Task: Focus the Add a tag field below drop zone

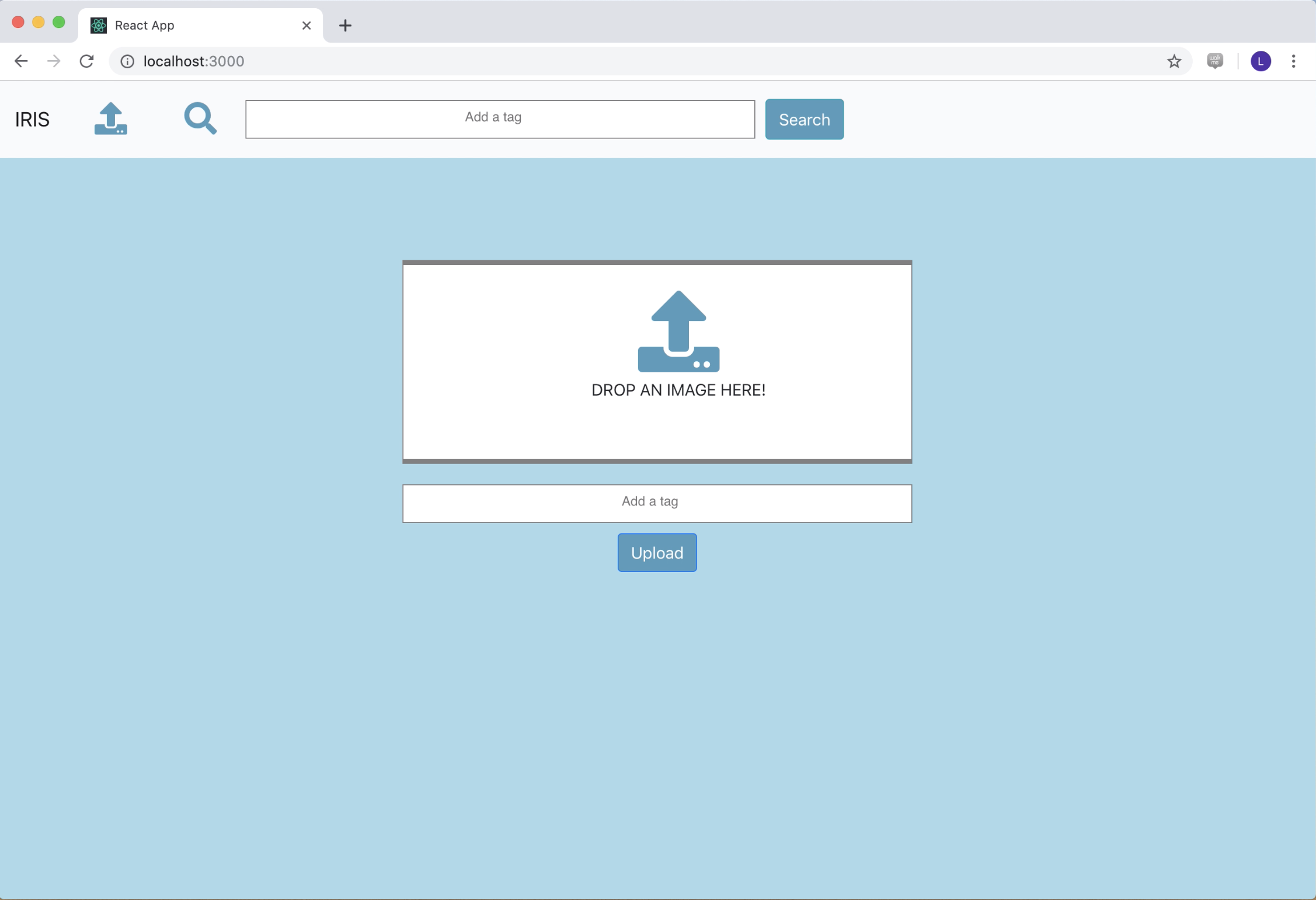Action: coord(657,503)
